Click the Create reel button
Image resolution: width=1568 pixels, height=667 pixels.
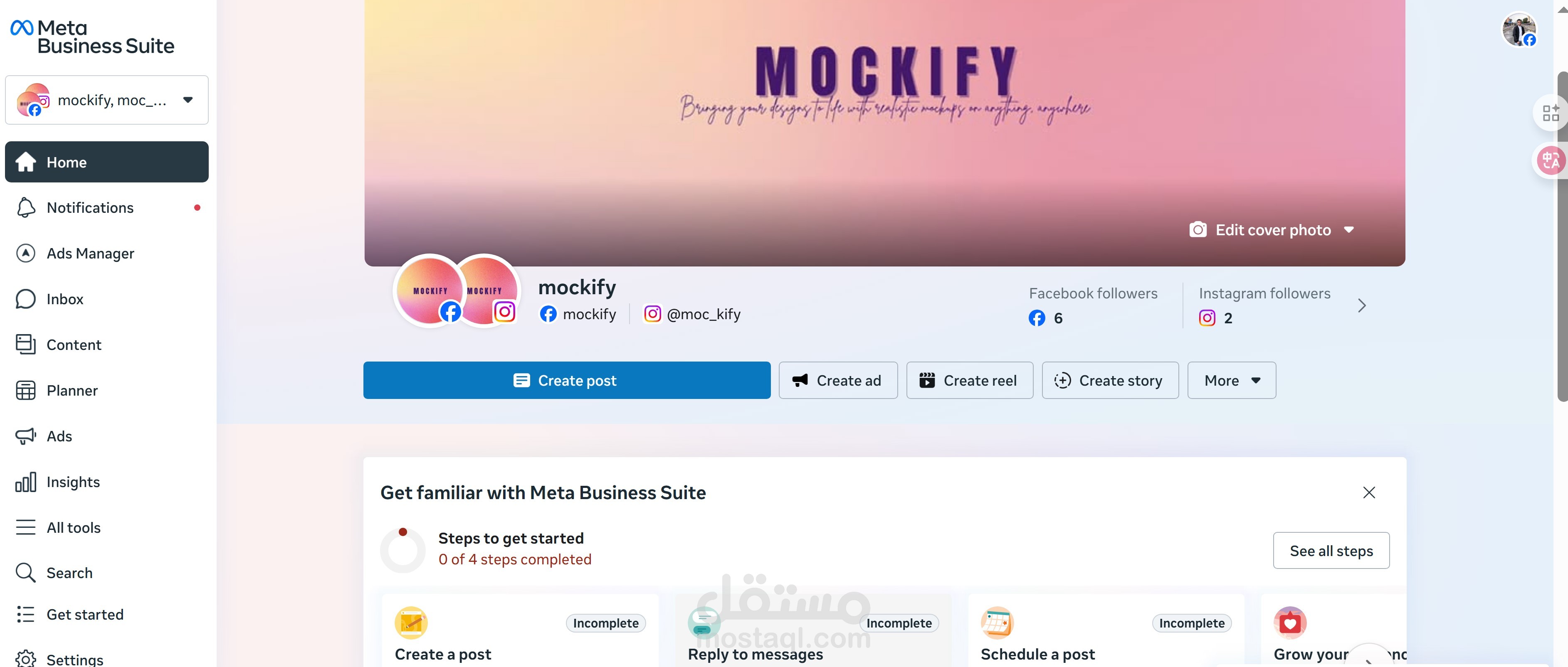[x=969, y=380]
